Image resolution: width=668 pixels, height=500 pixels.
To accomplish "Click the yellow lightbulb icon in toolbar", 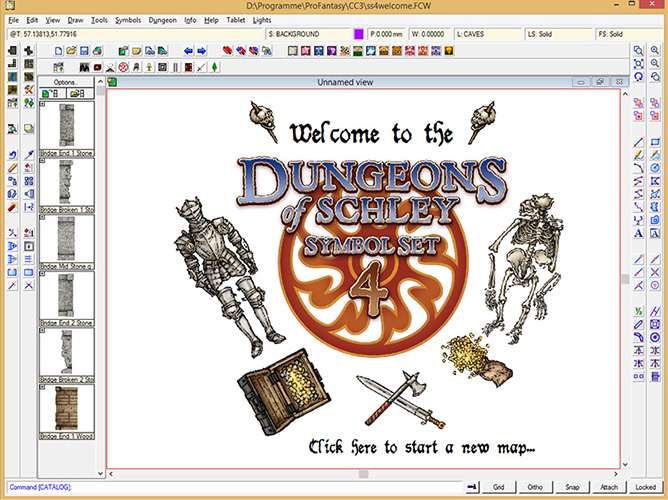I will 449,51.
